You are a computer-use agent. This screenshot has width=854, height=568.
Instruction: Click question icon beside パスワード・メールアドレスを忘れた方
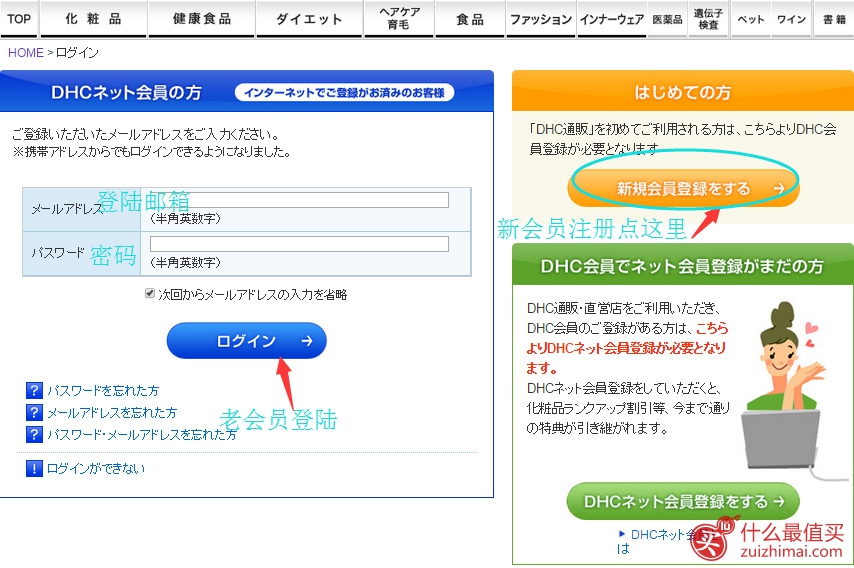pos(34,434)
